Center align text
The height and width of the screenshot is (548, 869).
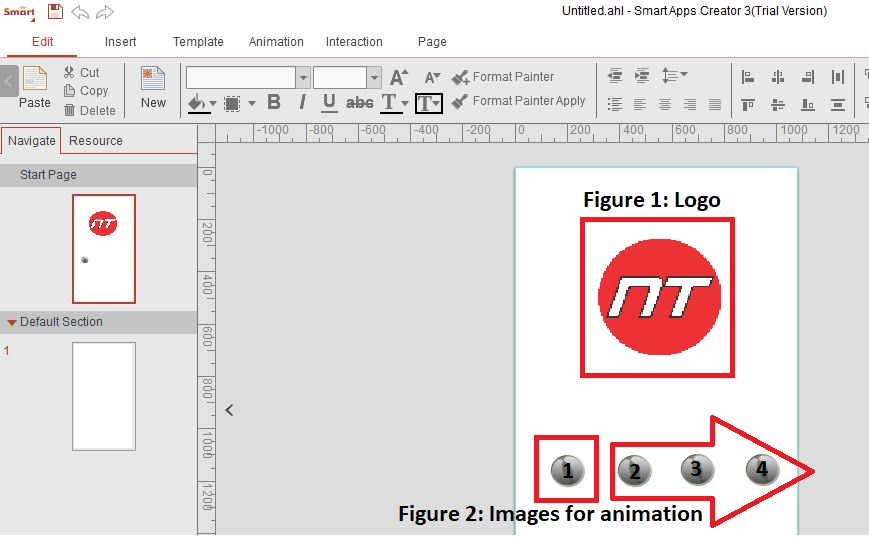point(665,104)
